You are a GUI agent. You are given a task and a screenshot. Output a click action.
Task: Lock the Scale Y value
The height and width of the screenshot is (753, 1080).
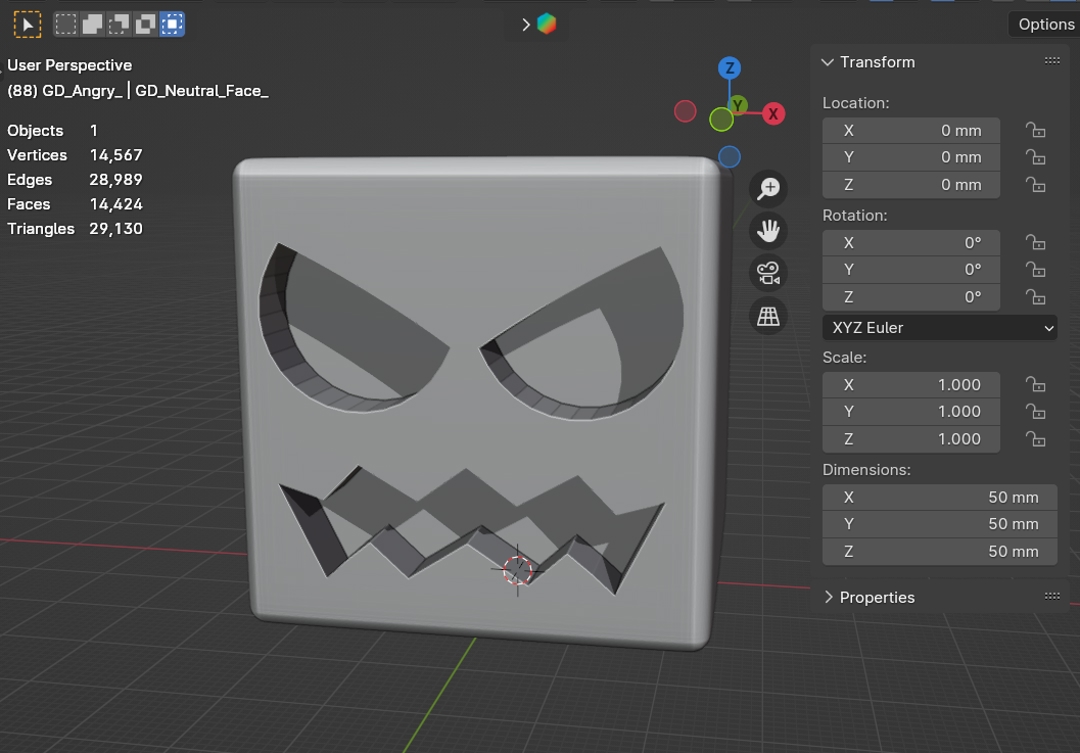1035,412
